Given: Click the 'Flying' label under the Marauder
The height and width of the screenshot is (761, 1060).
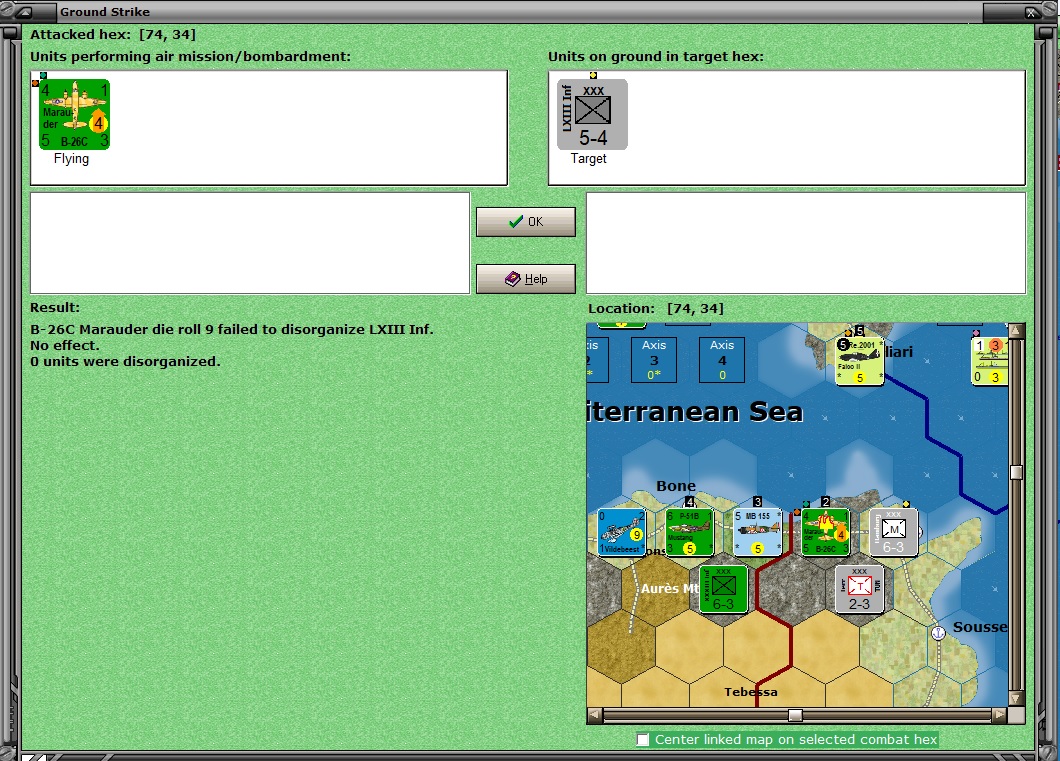Looking at the screenshot, I should pyautogui.click(x=72, y=159).
